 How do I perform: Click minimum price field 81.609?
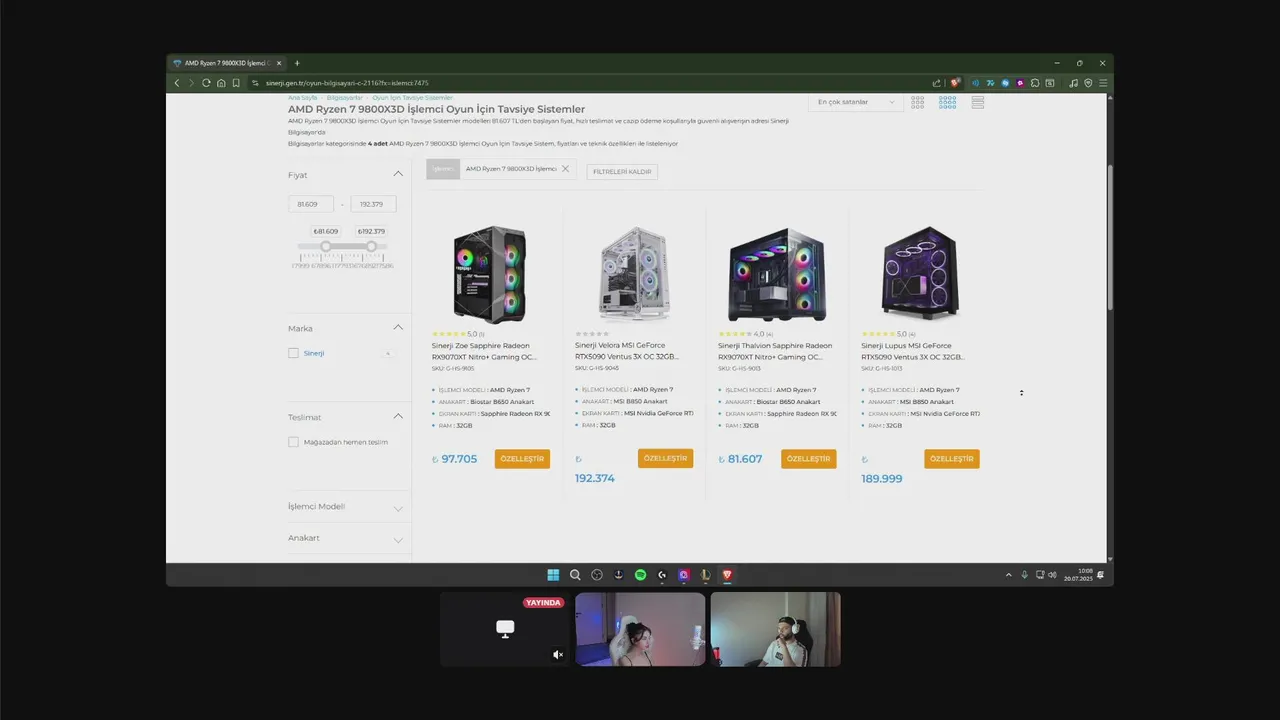point(311,204)
